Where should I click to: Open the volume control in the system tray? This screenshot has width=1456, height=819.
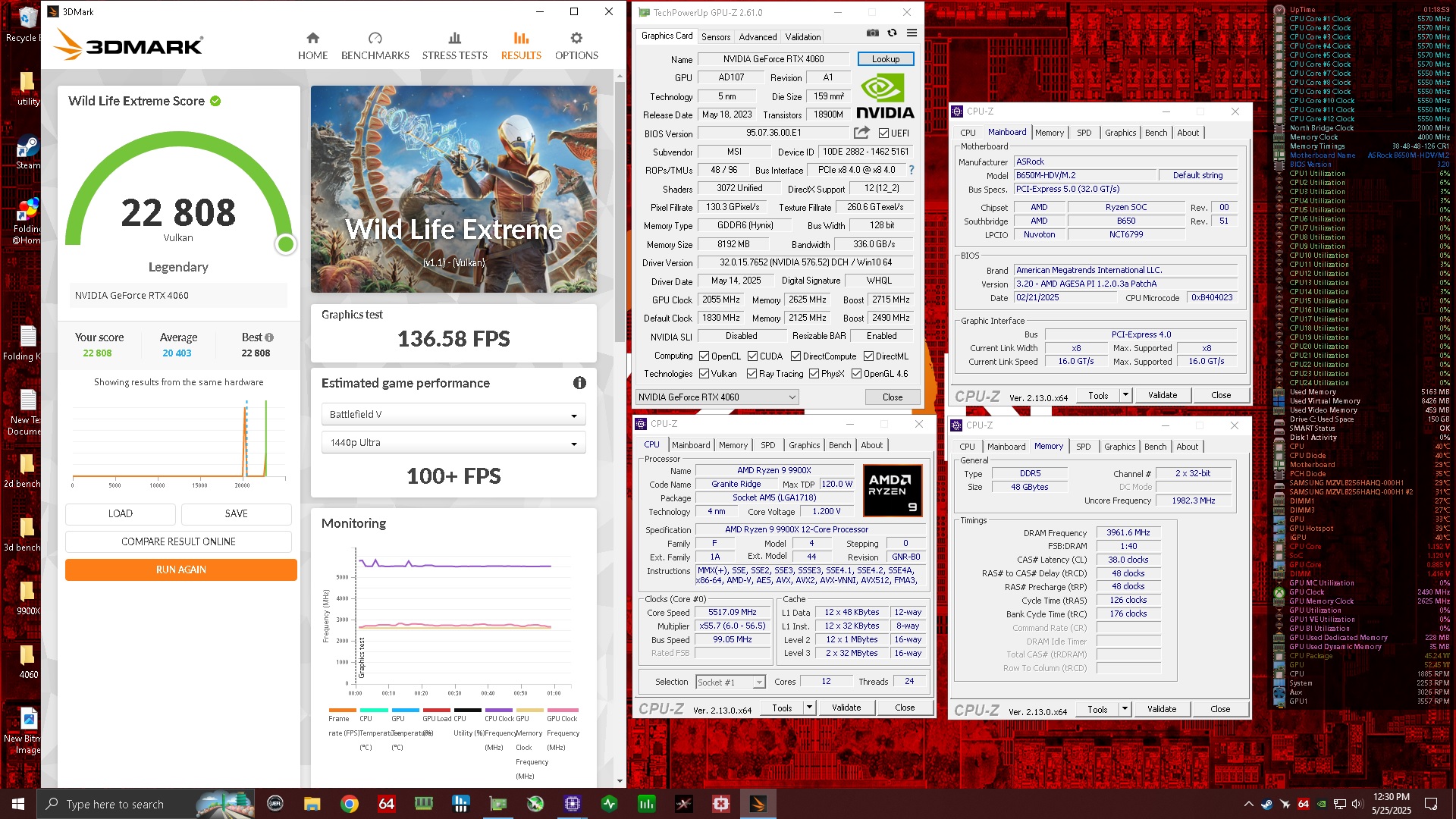point(1358,804)
